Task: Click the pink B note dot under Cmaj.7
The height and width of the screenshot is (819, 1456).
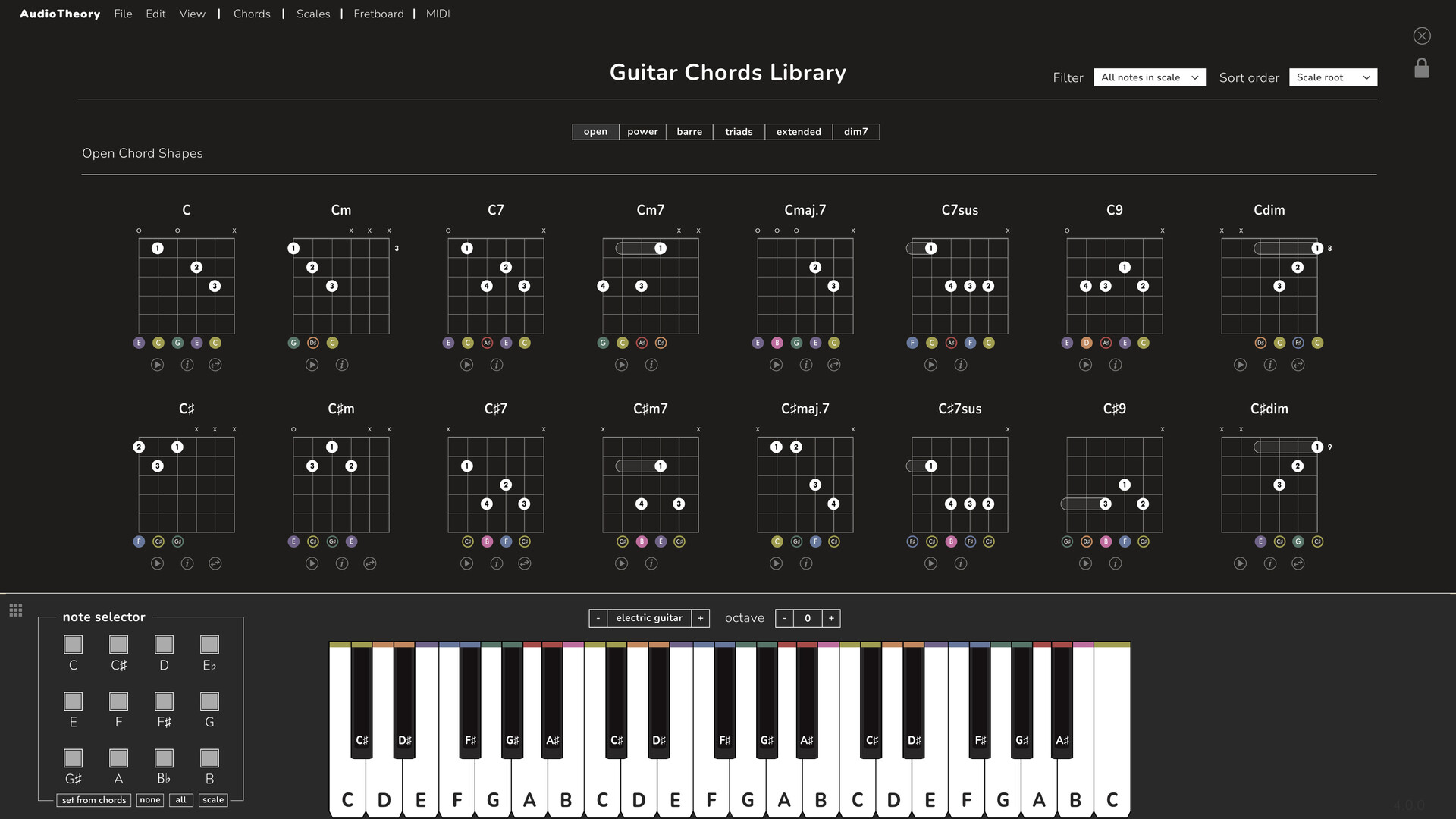Action: [x=777, y=343]
